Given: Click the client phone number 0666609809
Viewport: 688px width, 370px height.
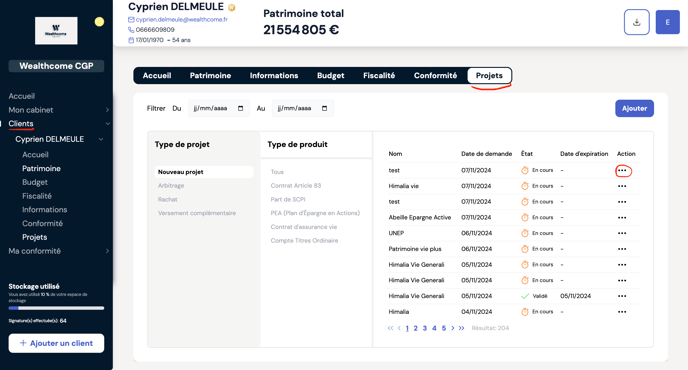Looking at the screenshot, I should pos(155,29).
